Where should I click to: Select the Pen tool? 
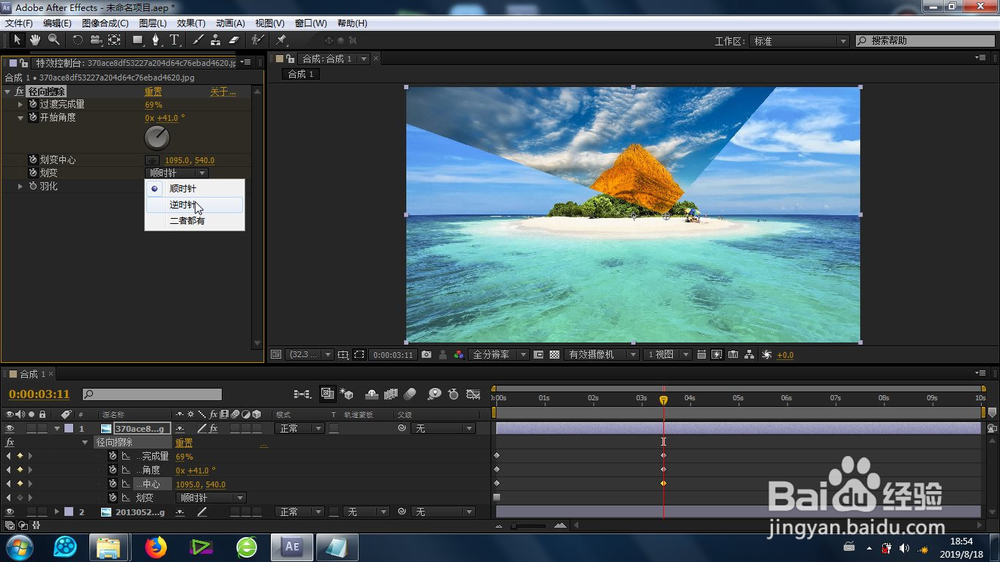coord(155,40)
